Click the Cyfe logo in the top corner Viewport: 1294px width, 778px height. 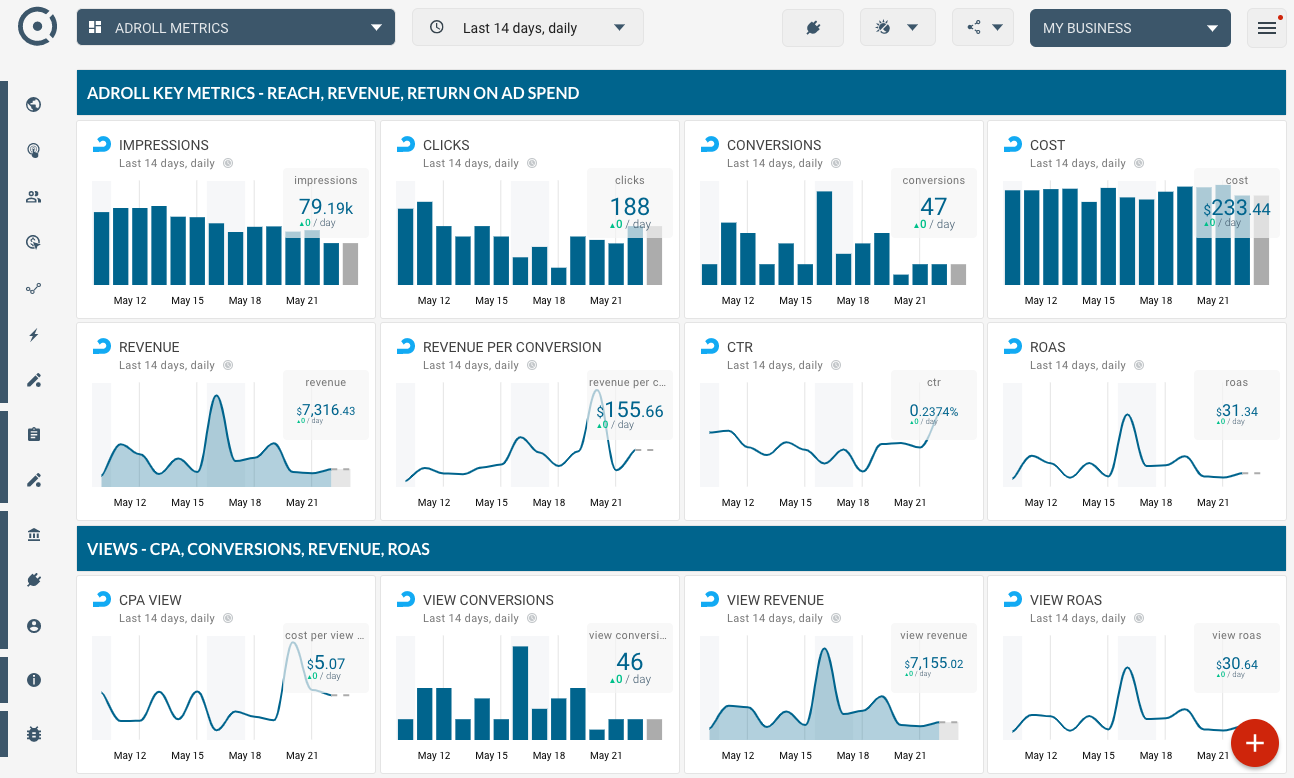click(37, 26)
